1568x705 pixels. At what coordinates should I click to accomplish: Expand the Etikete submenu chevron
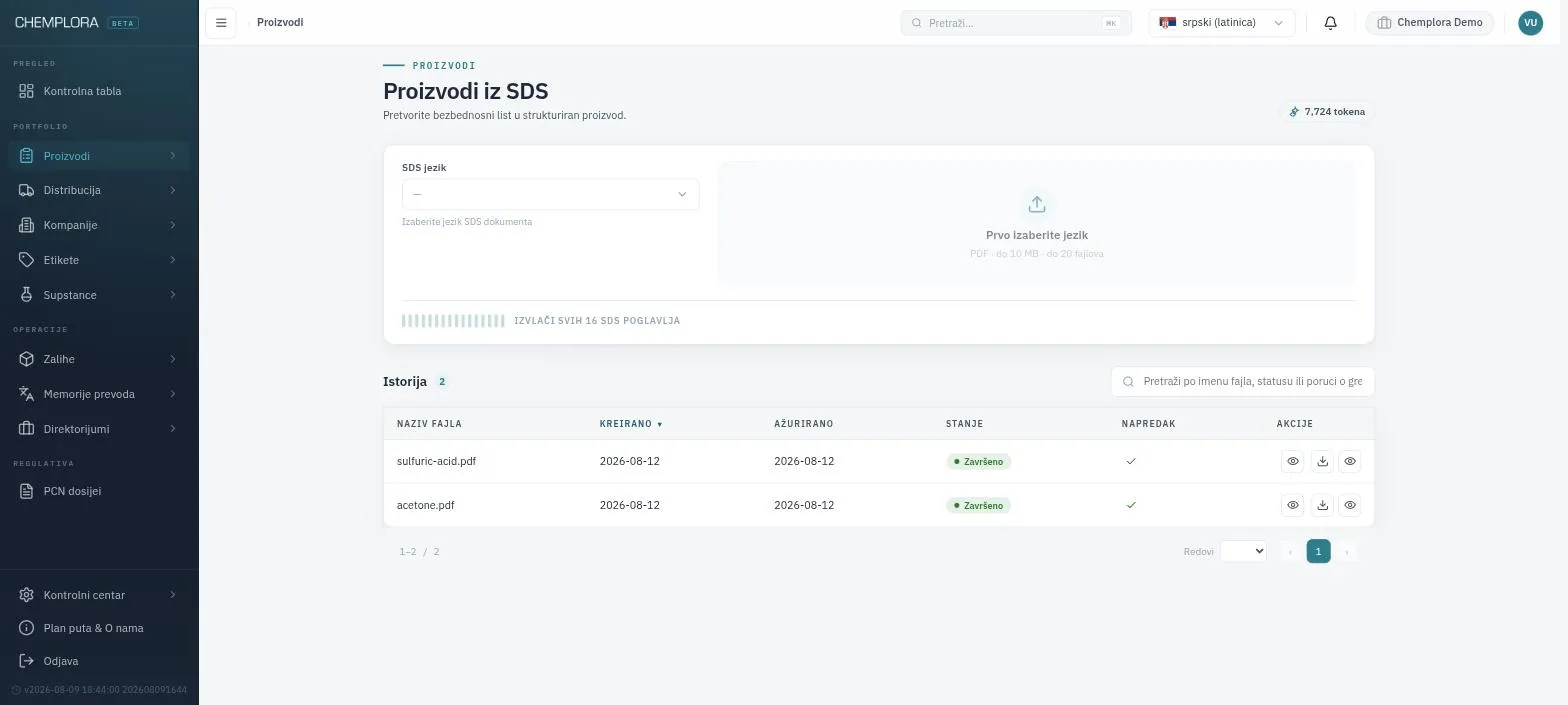click(173, 260)
